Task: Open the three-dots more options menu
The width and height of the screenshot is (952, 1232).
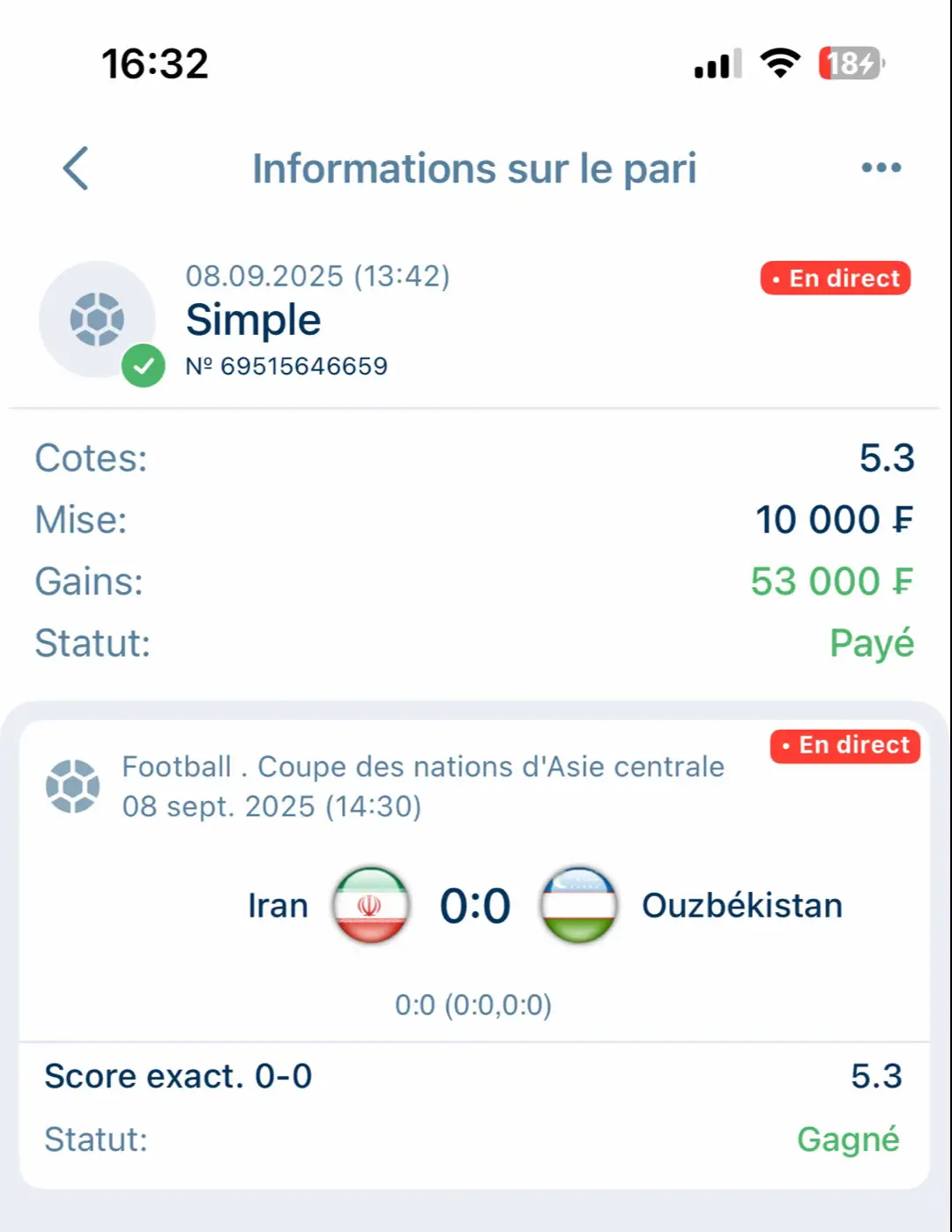Action: click(x=881, y=167)
